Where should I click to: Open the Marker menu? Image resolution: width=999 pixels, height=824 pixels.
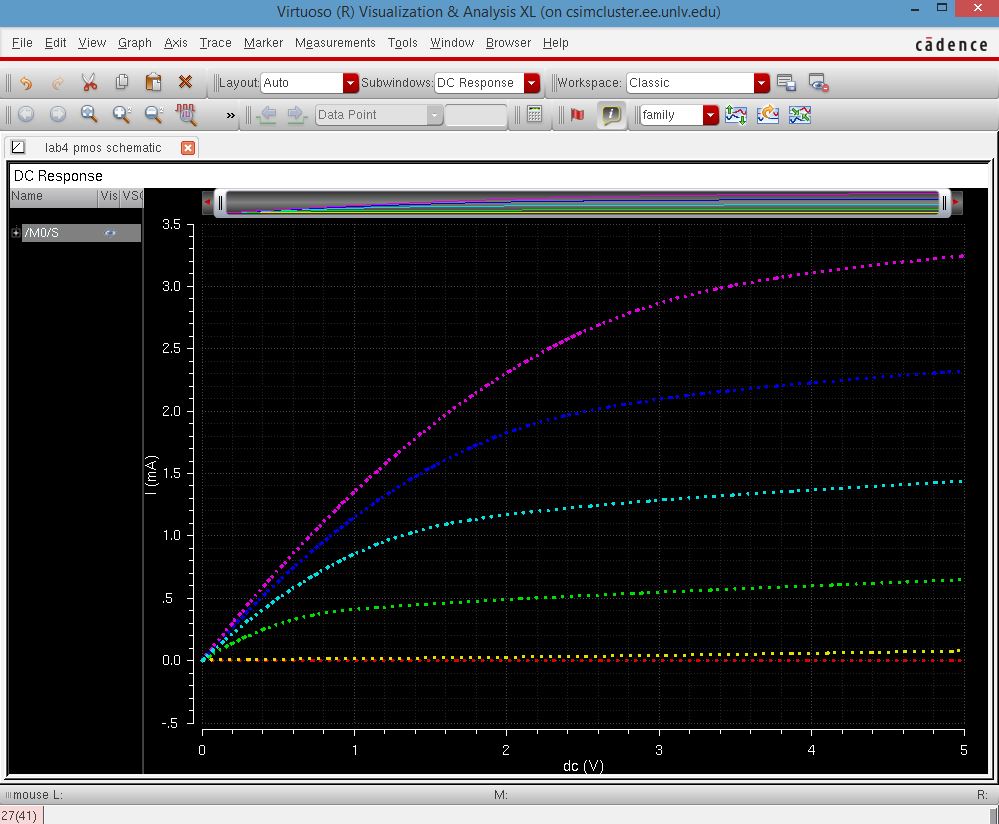[x=263, y=43]
